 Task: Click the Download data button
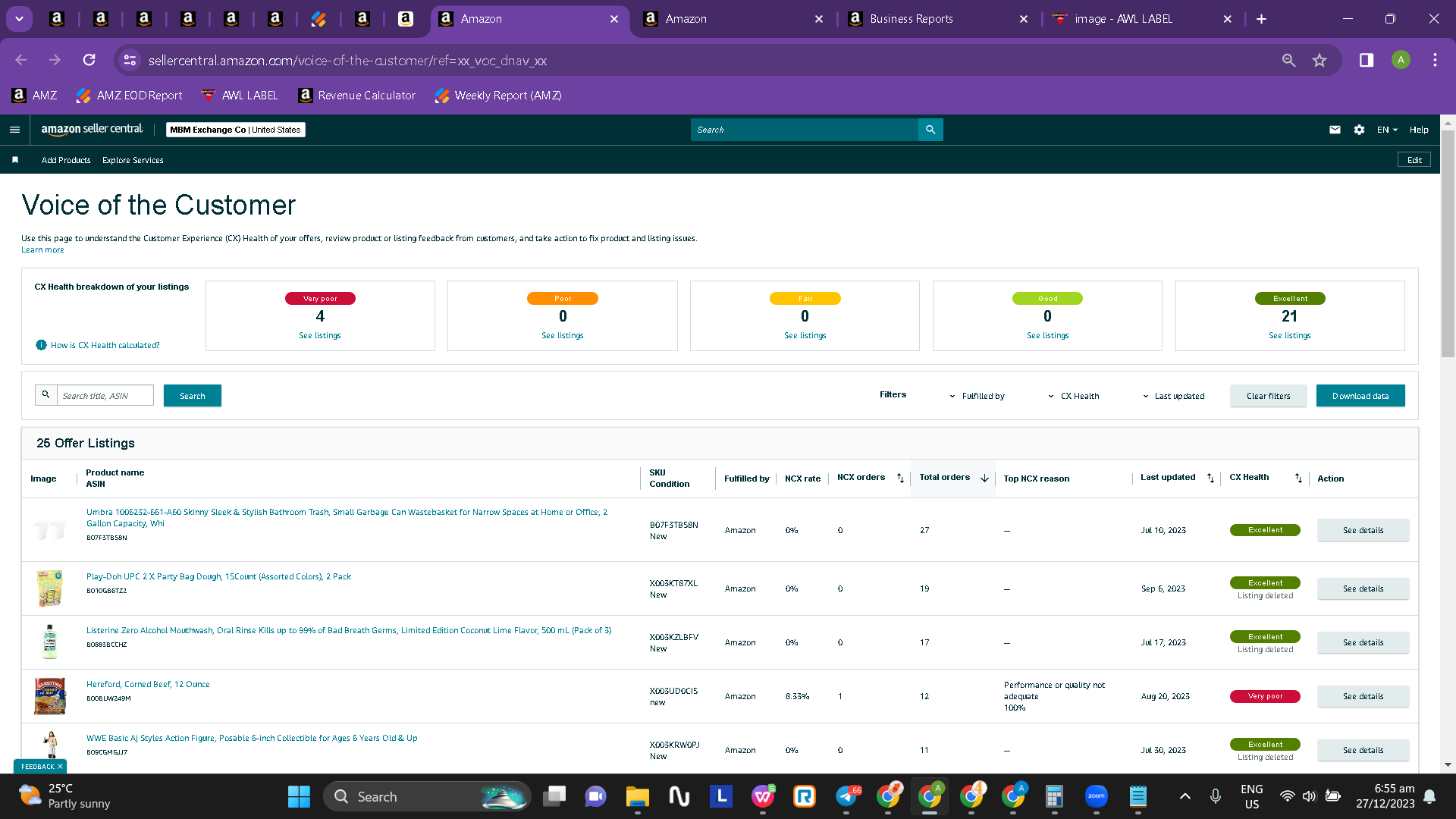1360,396
